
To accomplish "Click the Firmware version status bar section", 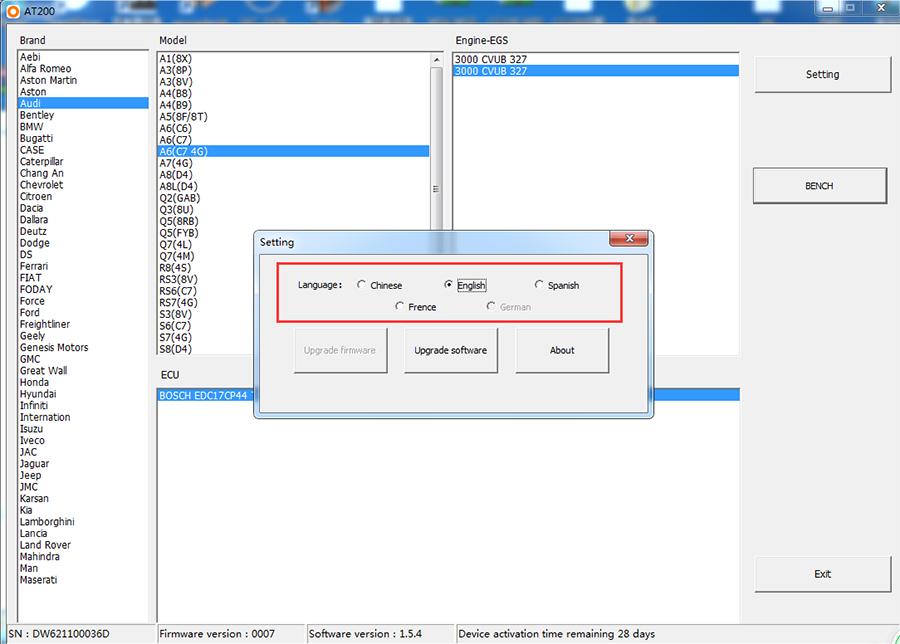I will [x=230, y=633].
